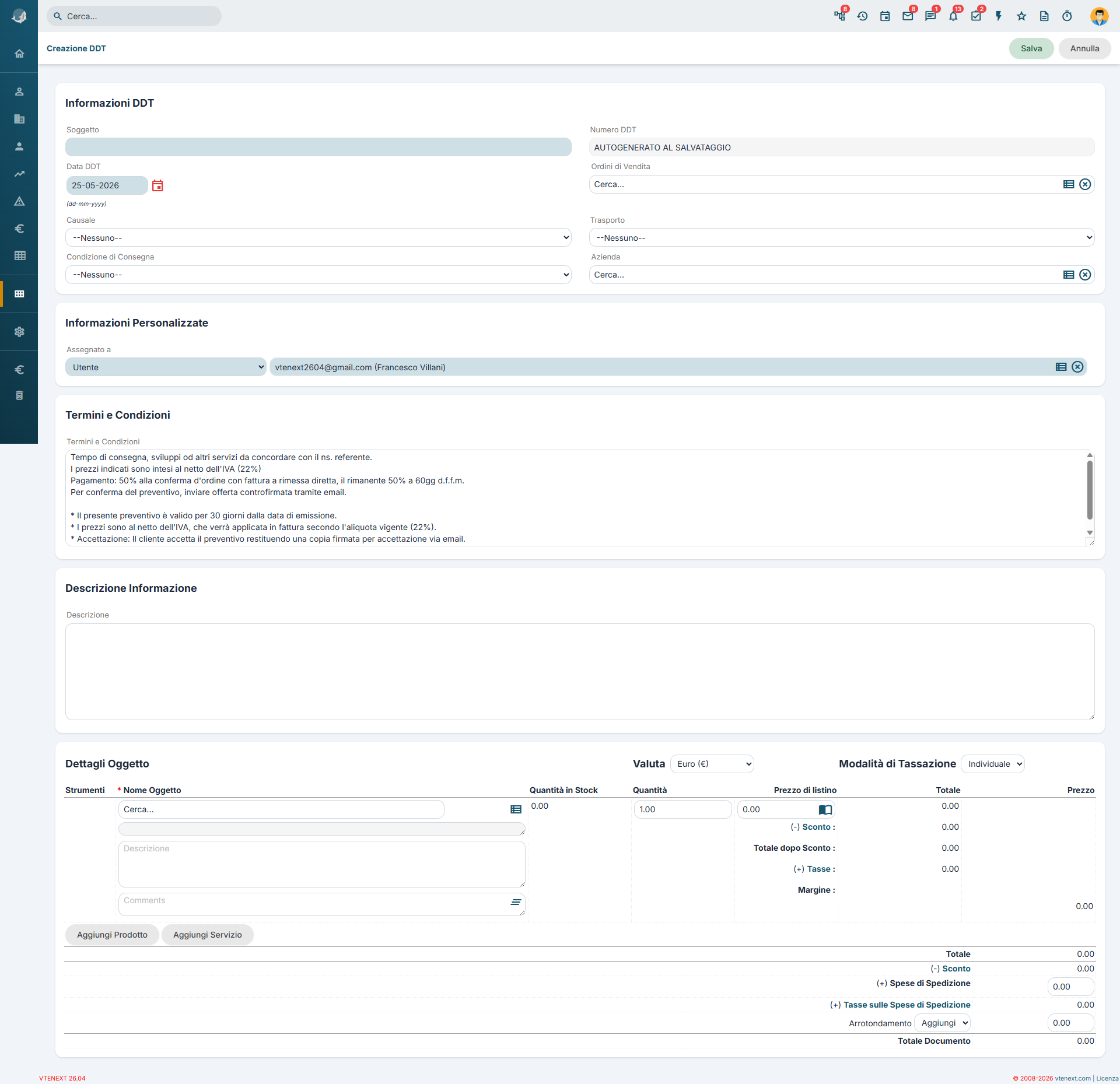Click the Termini e Condizioni scrollbar thumb
The height and width of the screenshot is (1084, 1120).
coord(1090,490)
